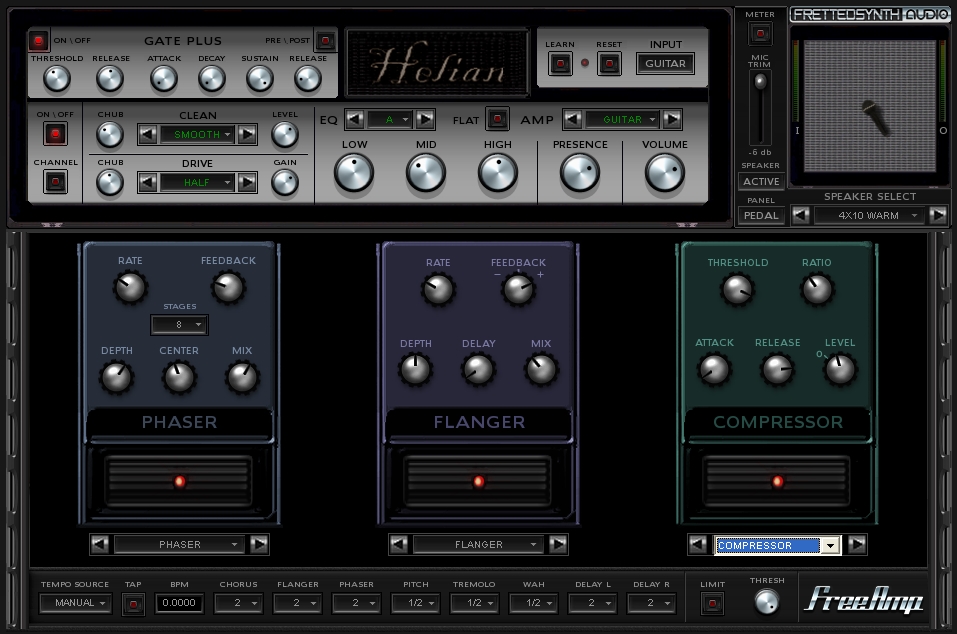This screenshot has width=957, height=634.
Task: Go to next effect in Phaser slot
Action: pyautogui.click(x=259, y=544)
